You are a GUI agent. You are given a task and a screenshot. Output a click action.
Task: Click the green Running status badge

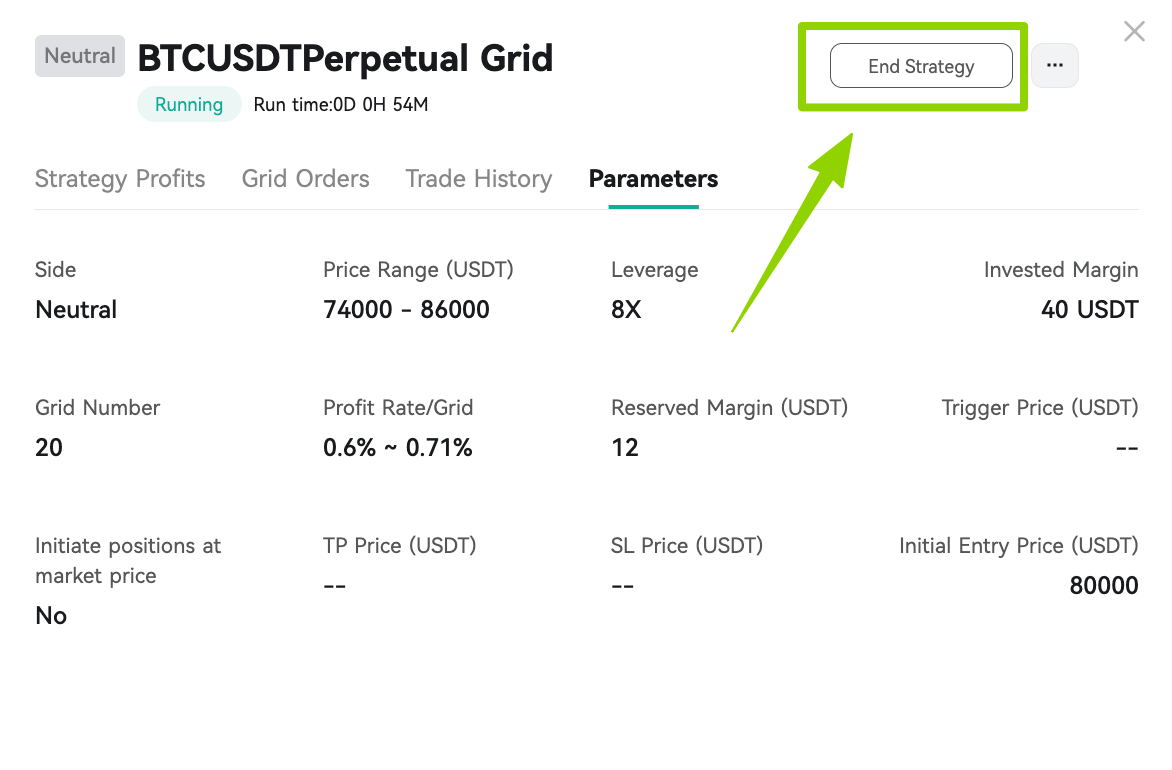[189, 105]
